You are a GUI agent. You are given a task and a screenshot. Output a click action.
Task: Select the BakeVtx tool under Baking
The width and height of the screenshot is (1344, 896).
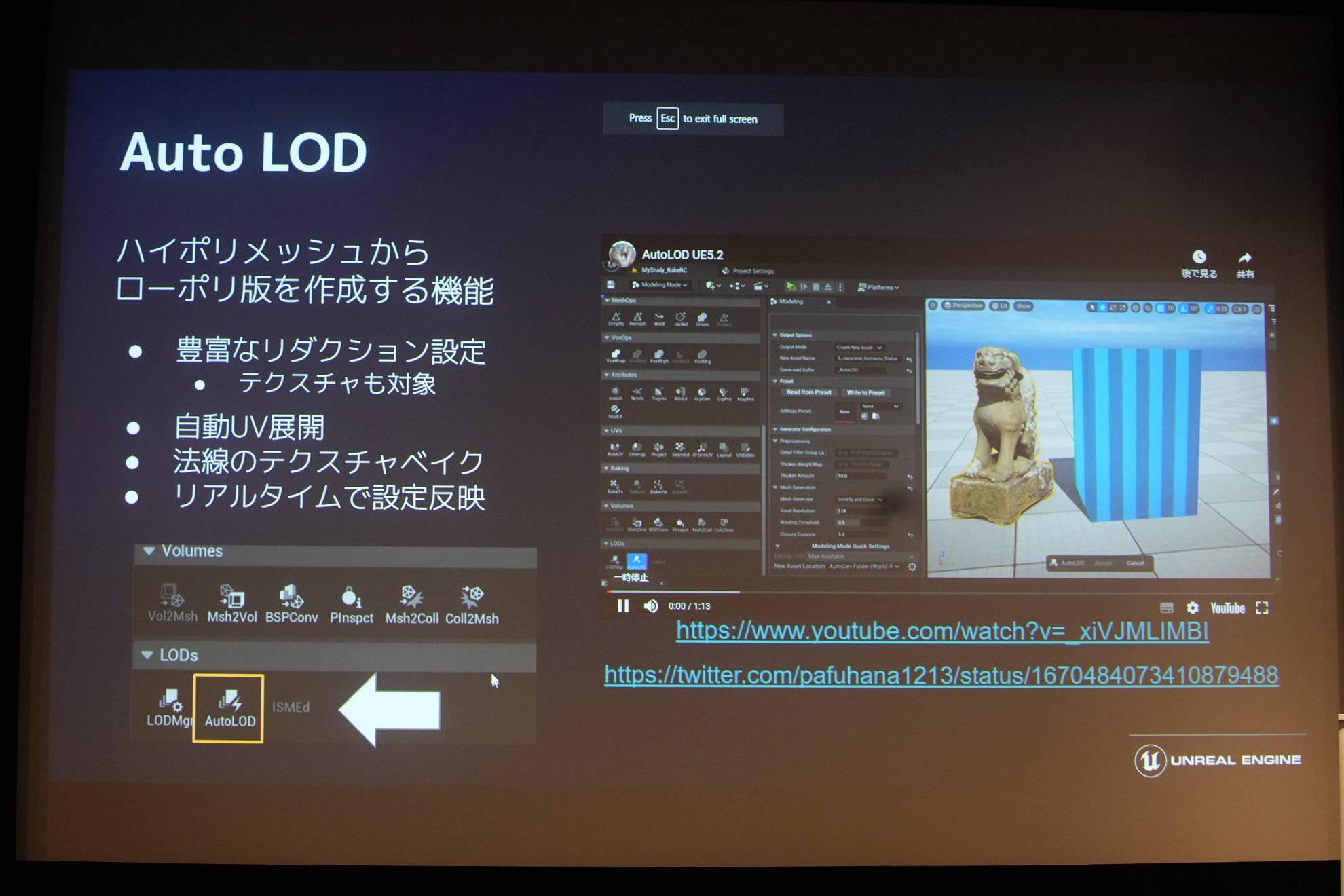click(658, 487)
